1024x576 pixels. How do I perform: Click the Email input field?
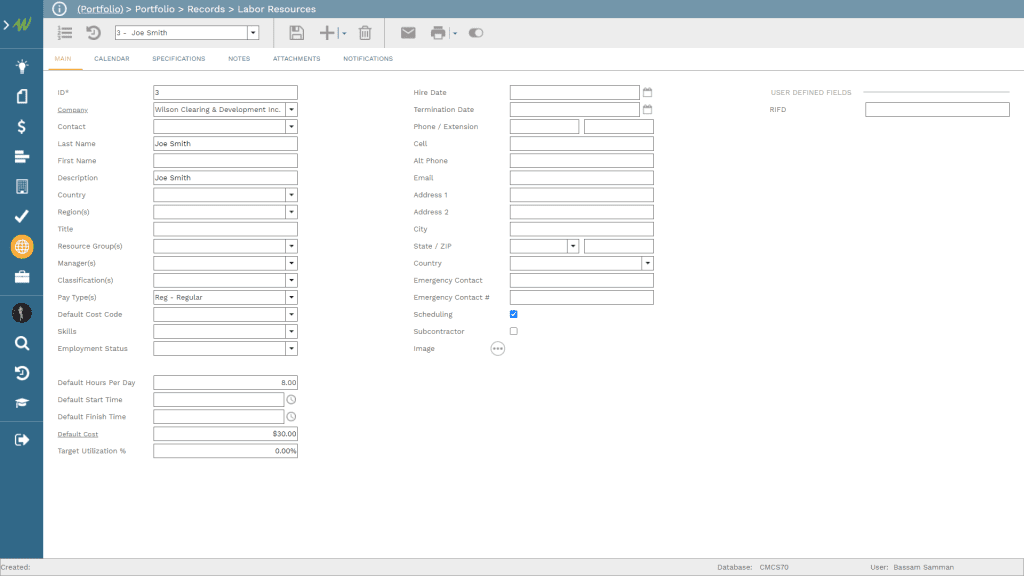tap(581, 178)
